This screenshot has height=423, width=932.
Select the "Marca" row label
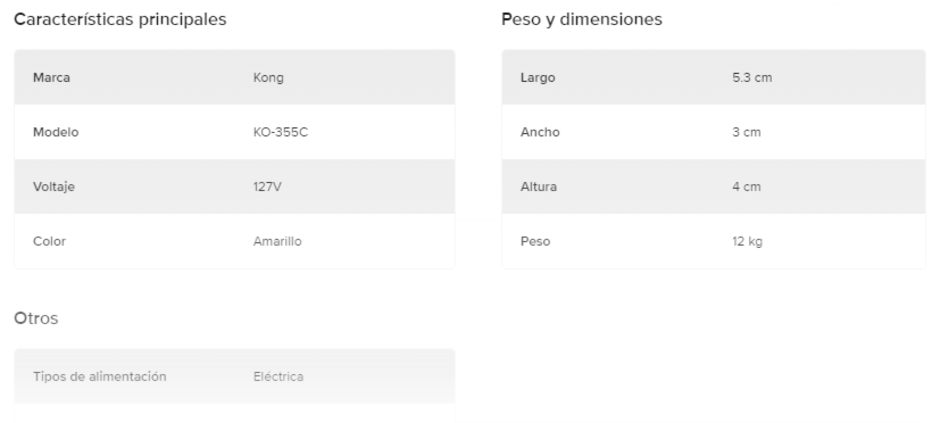pyautogui.click(x=51, y=78)
